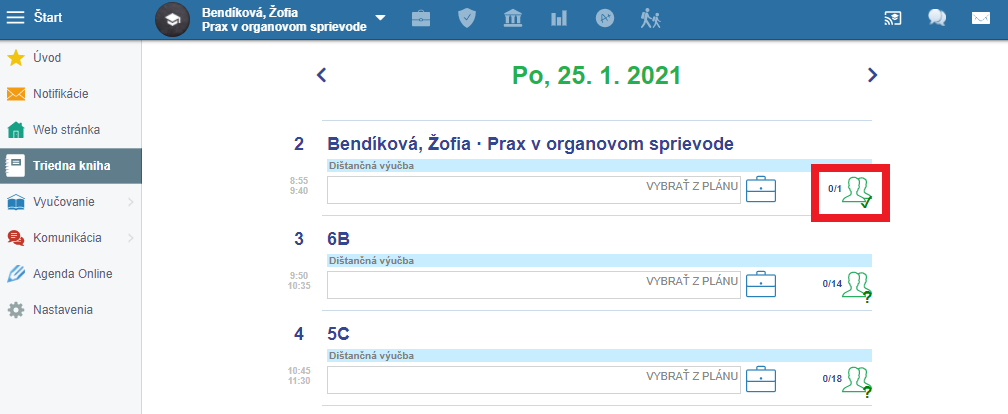Screen dimensions: 1008x414
Task: Open the bank building icon in header
Action: click(513, 18)
